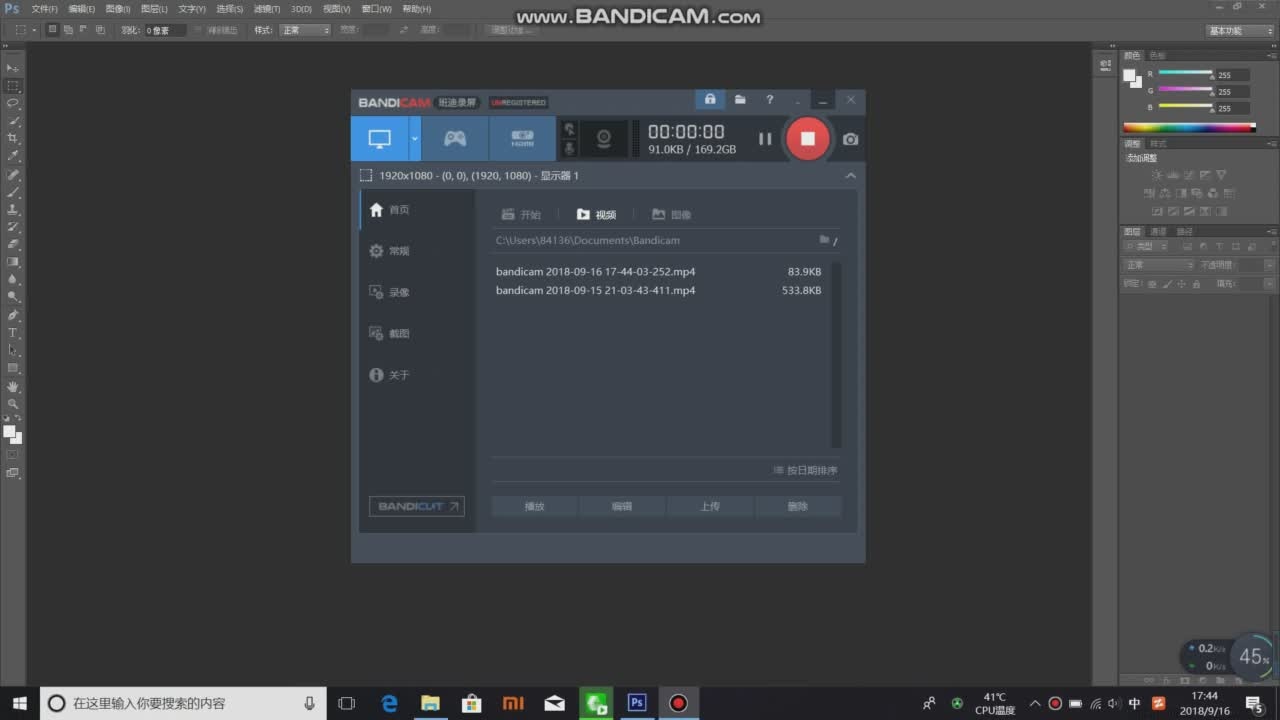Select the Rectangular Marquee tool in the toolbar
The height and width of the screenshot is (720, 1280).
pyautogui.click(x=13, y=85)
